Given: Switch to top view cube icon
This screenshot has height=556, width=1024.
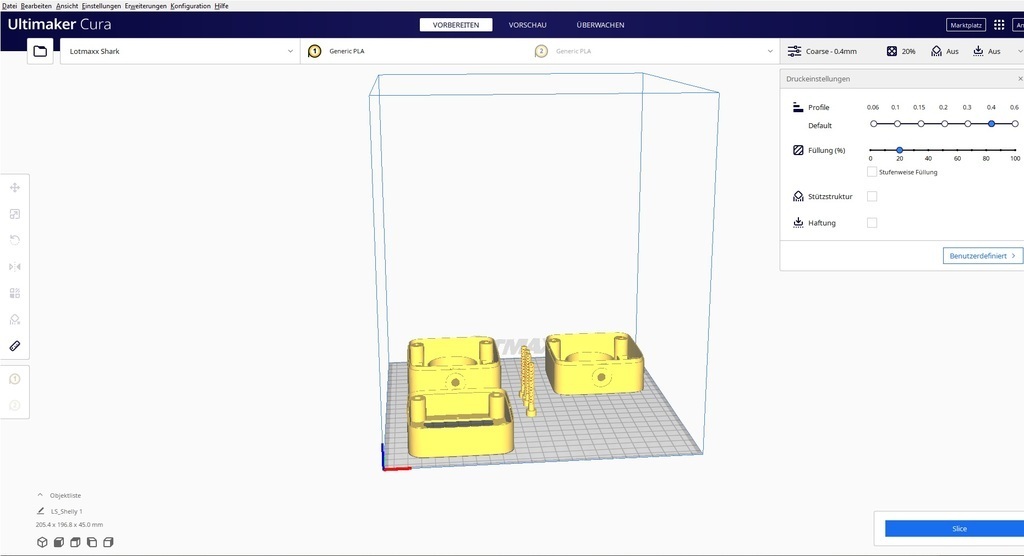Looking at the screenshot, I should pyautogui.click(x=75, y=542).
